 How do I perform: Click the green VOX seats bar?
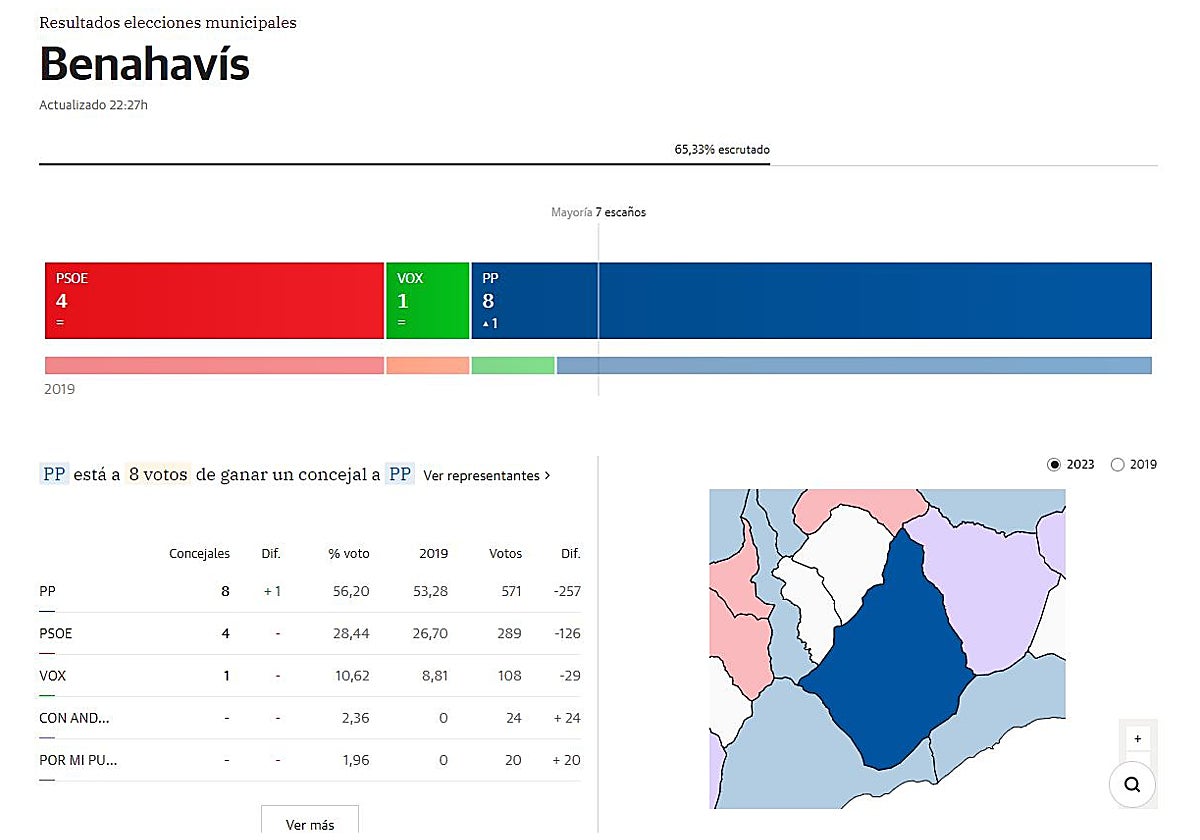[x=428, y=300]
